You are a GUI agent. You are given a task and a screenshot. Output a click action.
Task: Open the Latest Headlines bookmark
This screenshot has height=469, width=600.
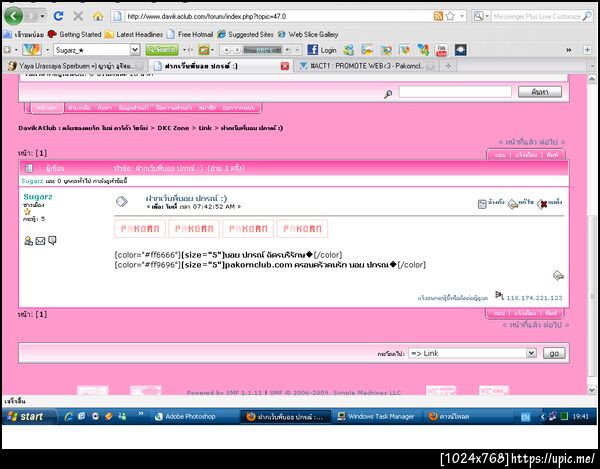tap(134, 34)
